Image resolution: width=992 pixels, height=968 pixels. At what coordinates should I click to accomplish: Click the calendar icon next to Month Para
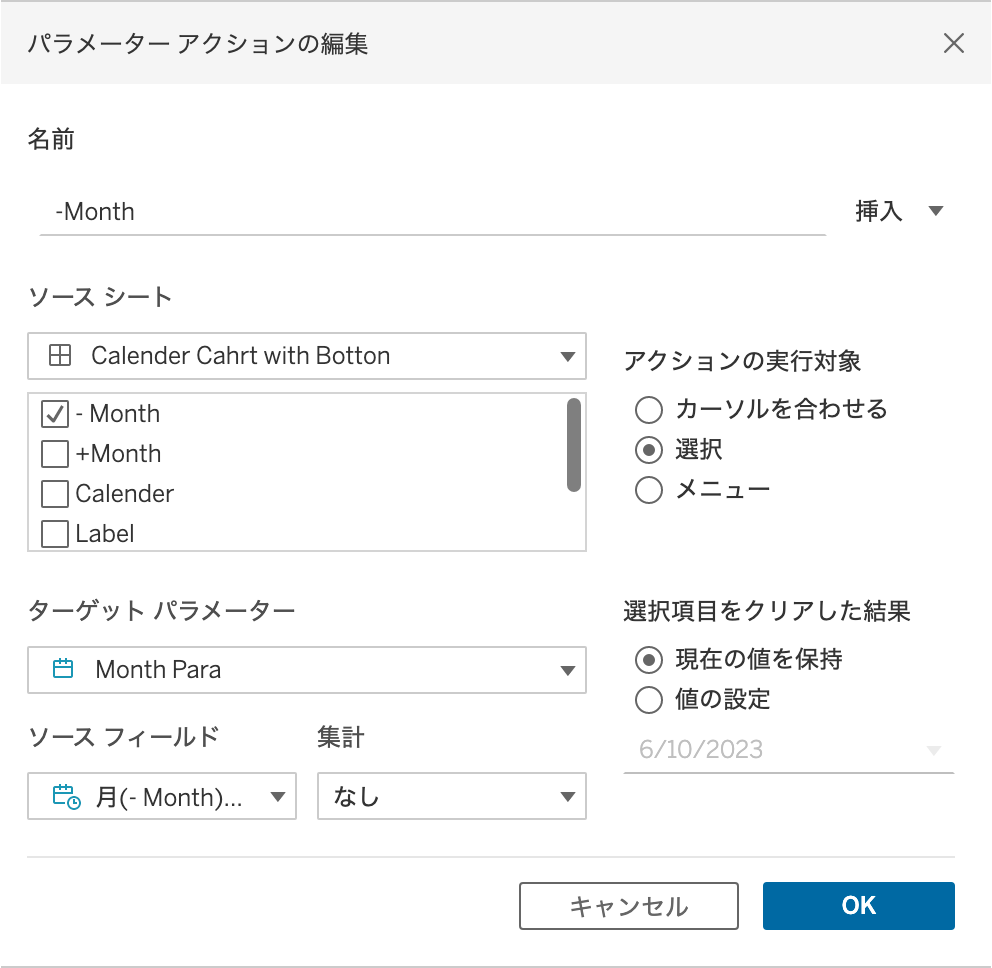[63, 669]
